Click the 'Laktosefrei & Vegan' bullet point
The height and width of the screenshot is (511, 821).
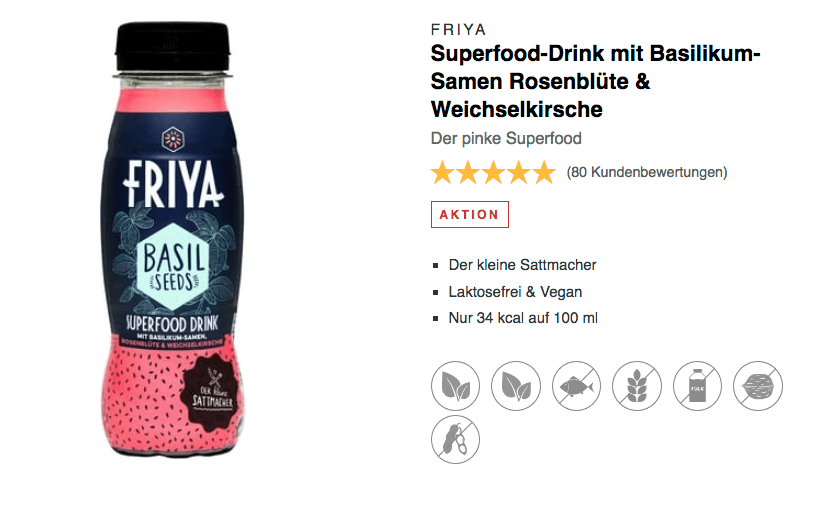pos(515,292)
